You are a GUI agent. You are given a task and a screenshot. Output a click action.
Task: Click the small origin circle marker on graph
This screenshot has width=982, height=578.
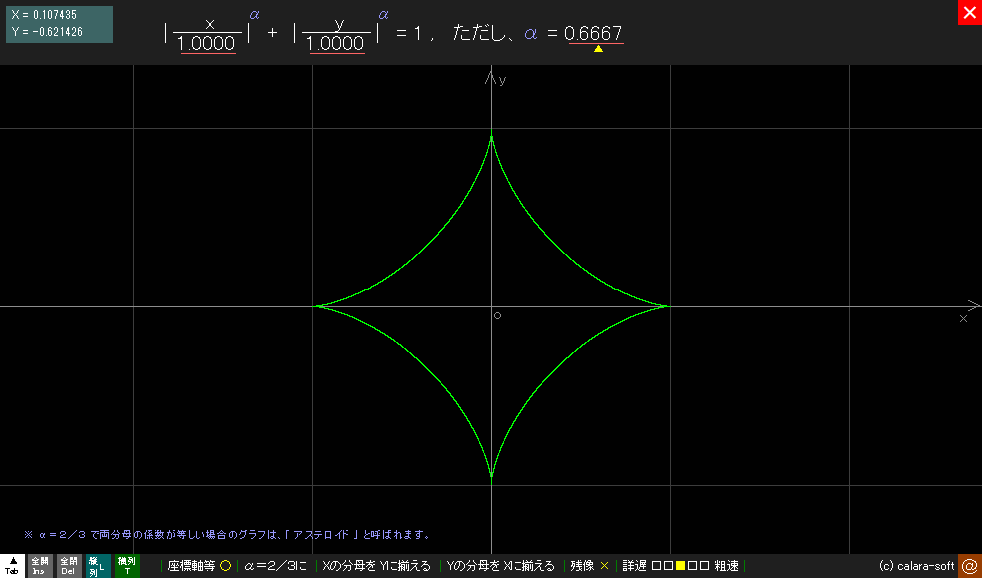coord(497,316)
